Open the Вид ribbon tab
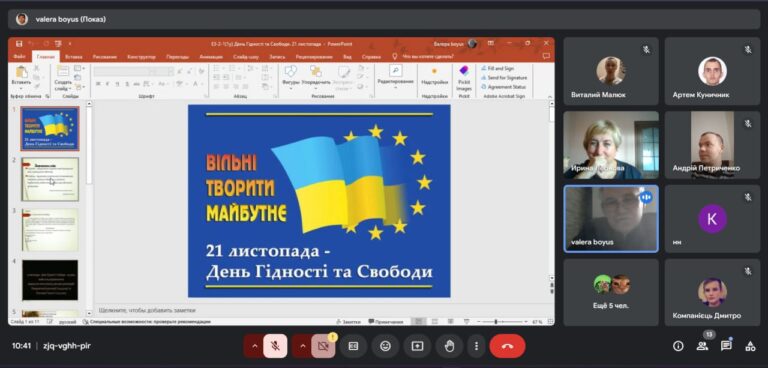This screenshot has width=768, height=368. pos(347,57)
